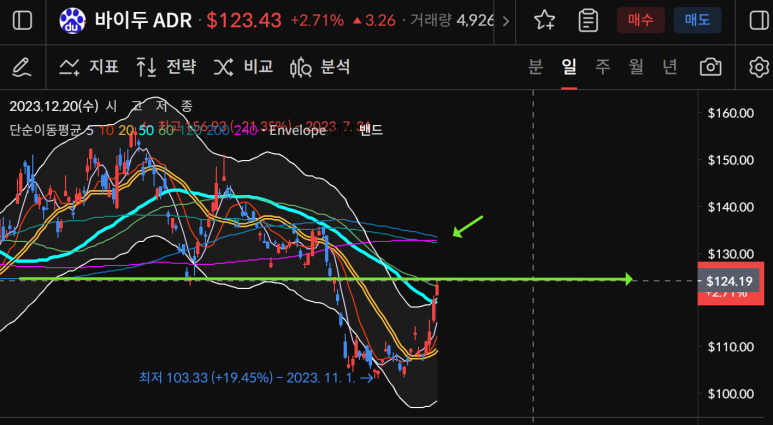Screen dimensions: 773x425
Task: Switch to 분 minute chart tab
Action: 535,67
